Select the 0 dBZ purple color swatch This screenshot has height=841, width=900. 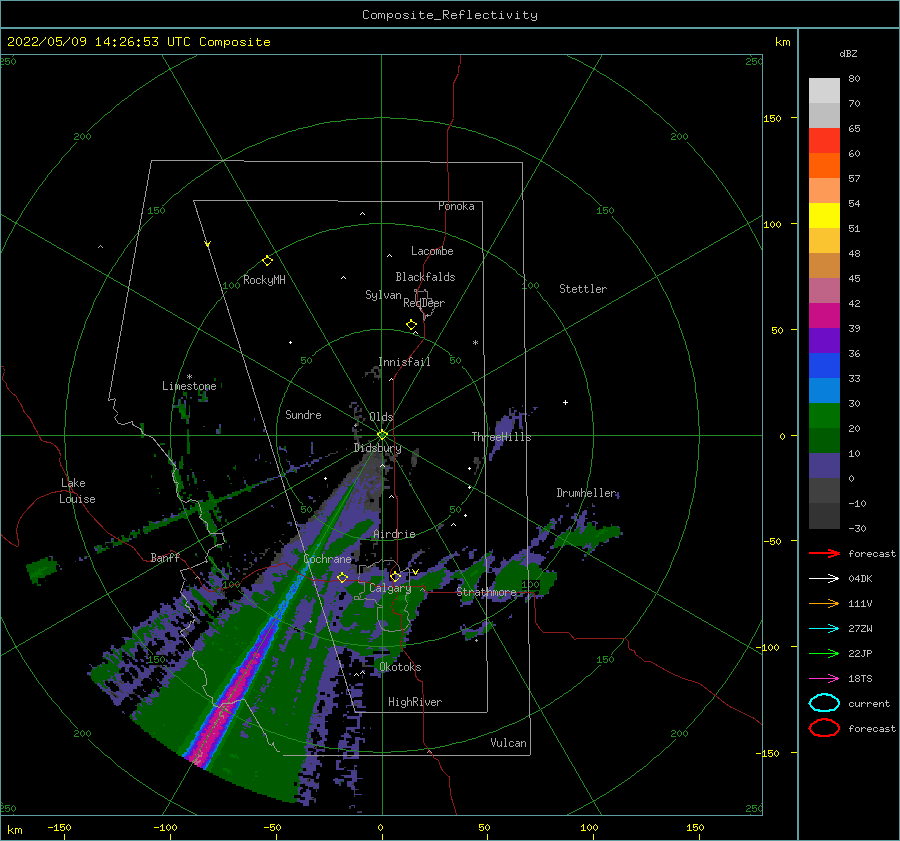click(x=824, y=466)
